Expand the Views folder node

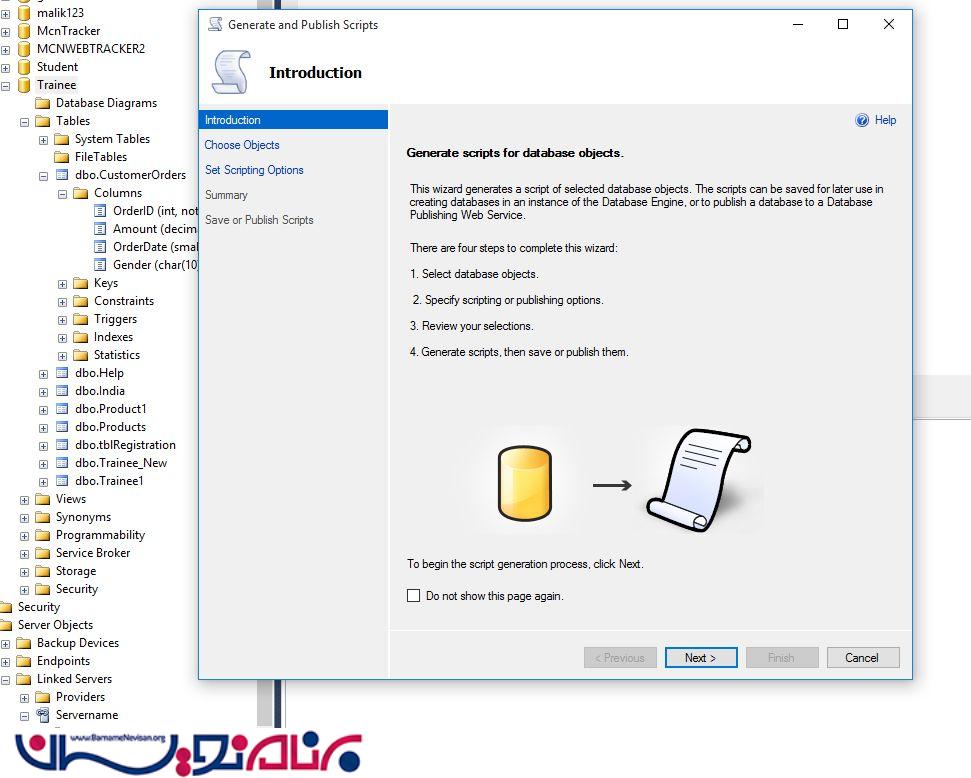click(25, 499)
